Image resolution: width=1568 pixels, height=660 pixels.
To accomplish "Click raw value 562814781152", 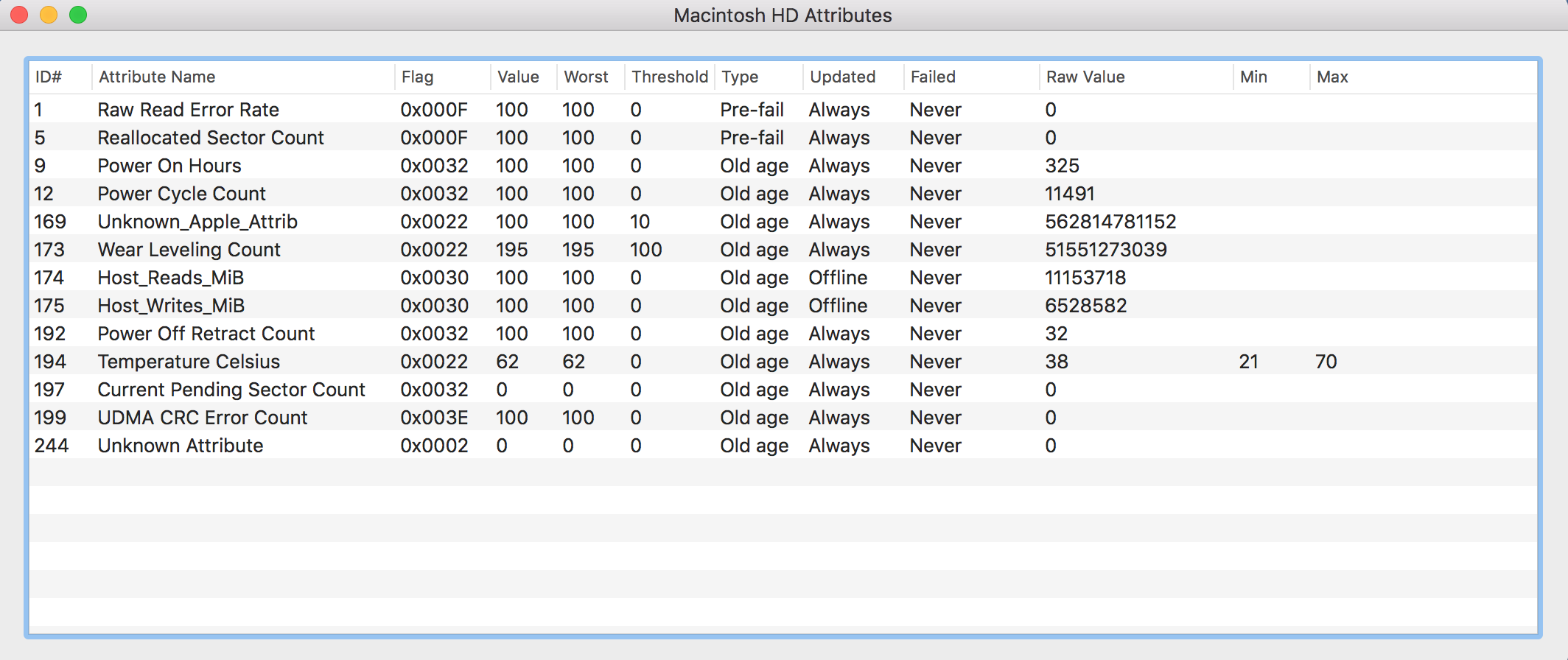I will 1110,222.
